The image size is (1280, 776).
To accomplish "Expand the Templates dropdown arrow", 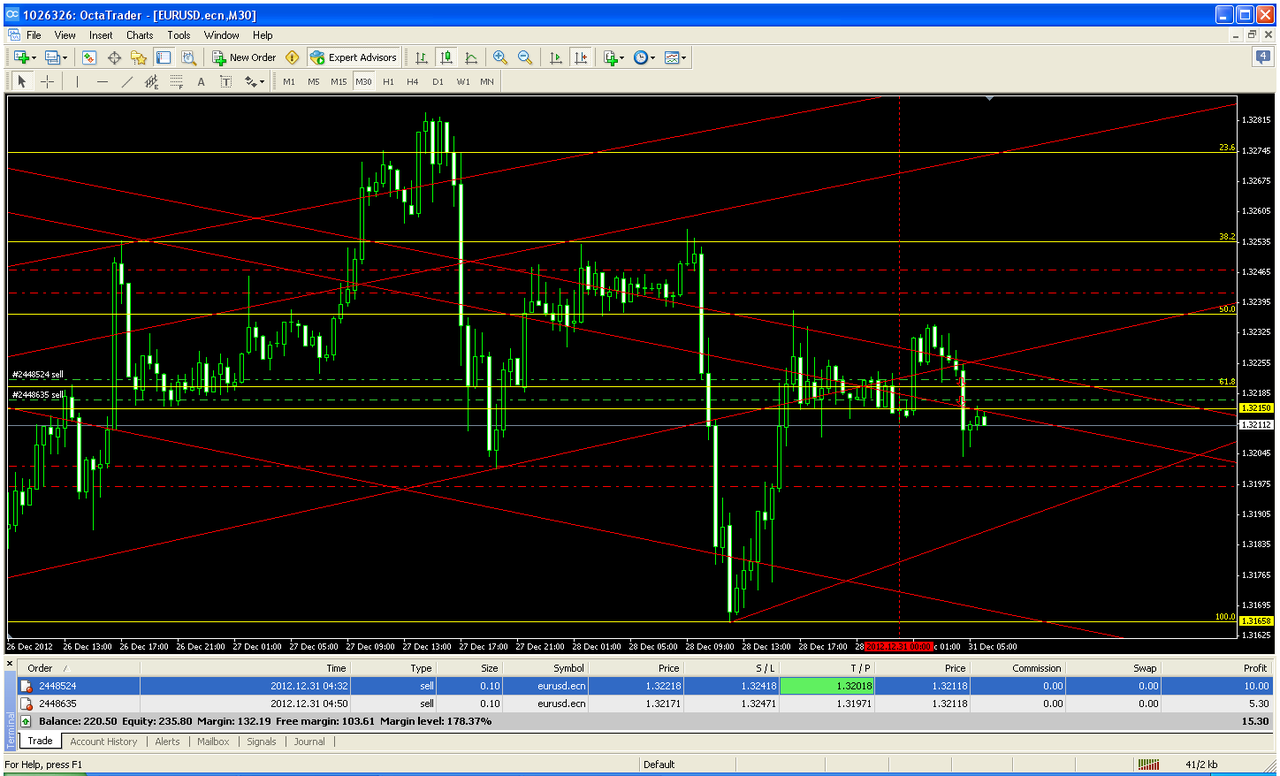I will (x=686, y=57).
